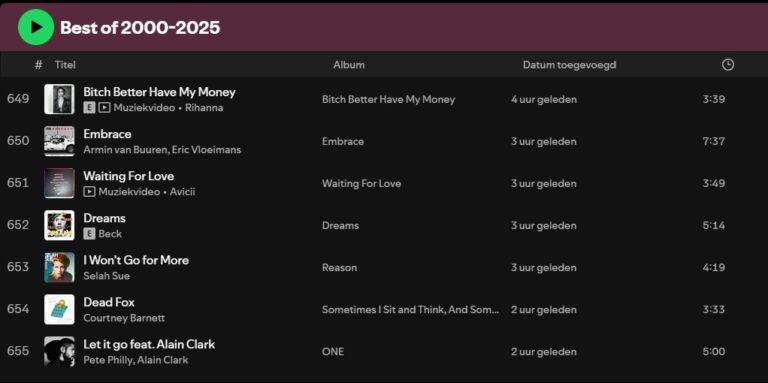The width and height of the screenshot is (768, 383).
Task: Open the Let it go cover thumbnail
Action: (x=59, y=352)
